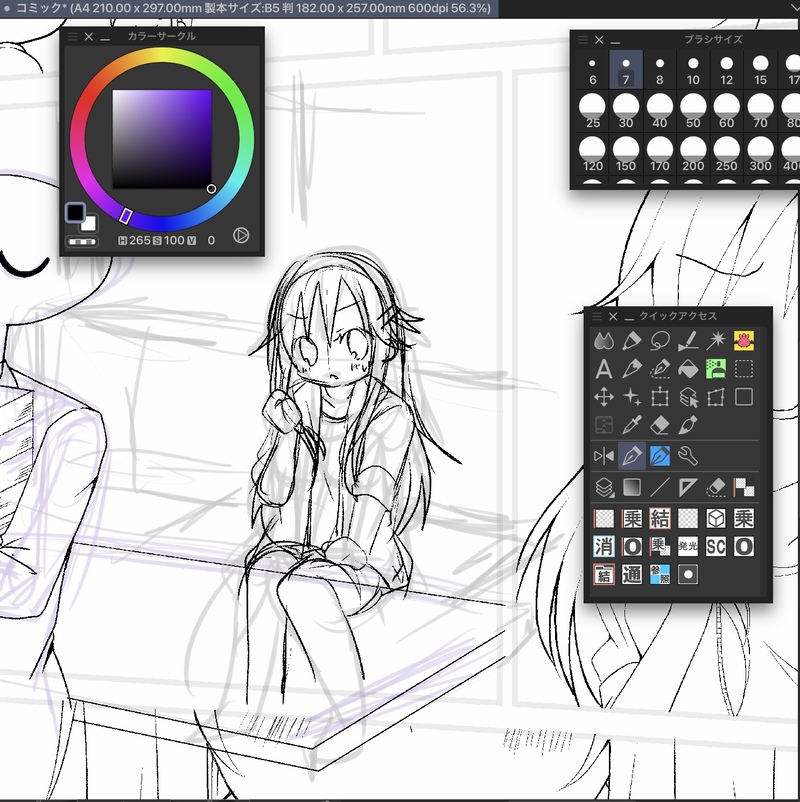The image size is (800, 802).
Task: Select the triangle Ruler tool
Action: (x=688, y=487)
